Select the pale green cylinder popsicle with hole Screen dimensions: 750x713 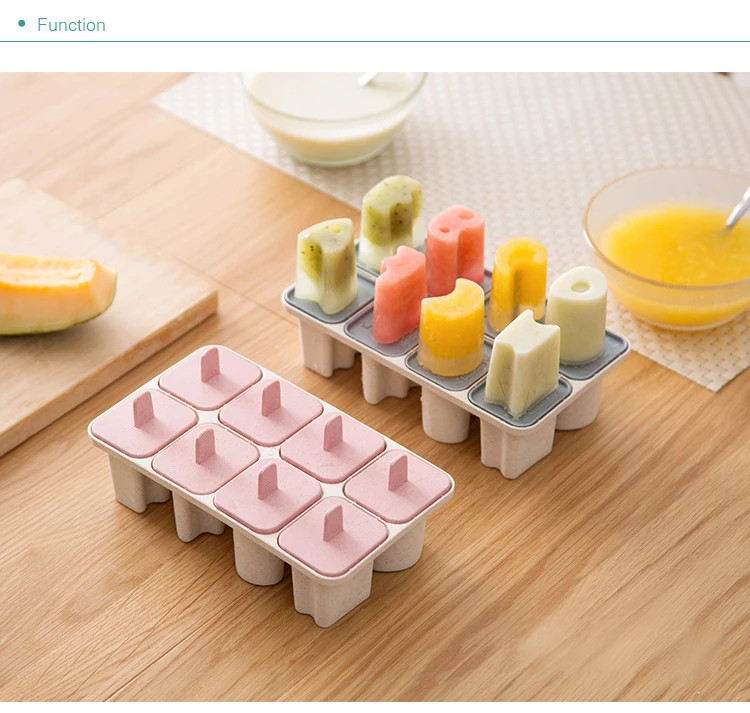click(577, 314)
